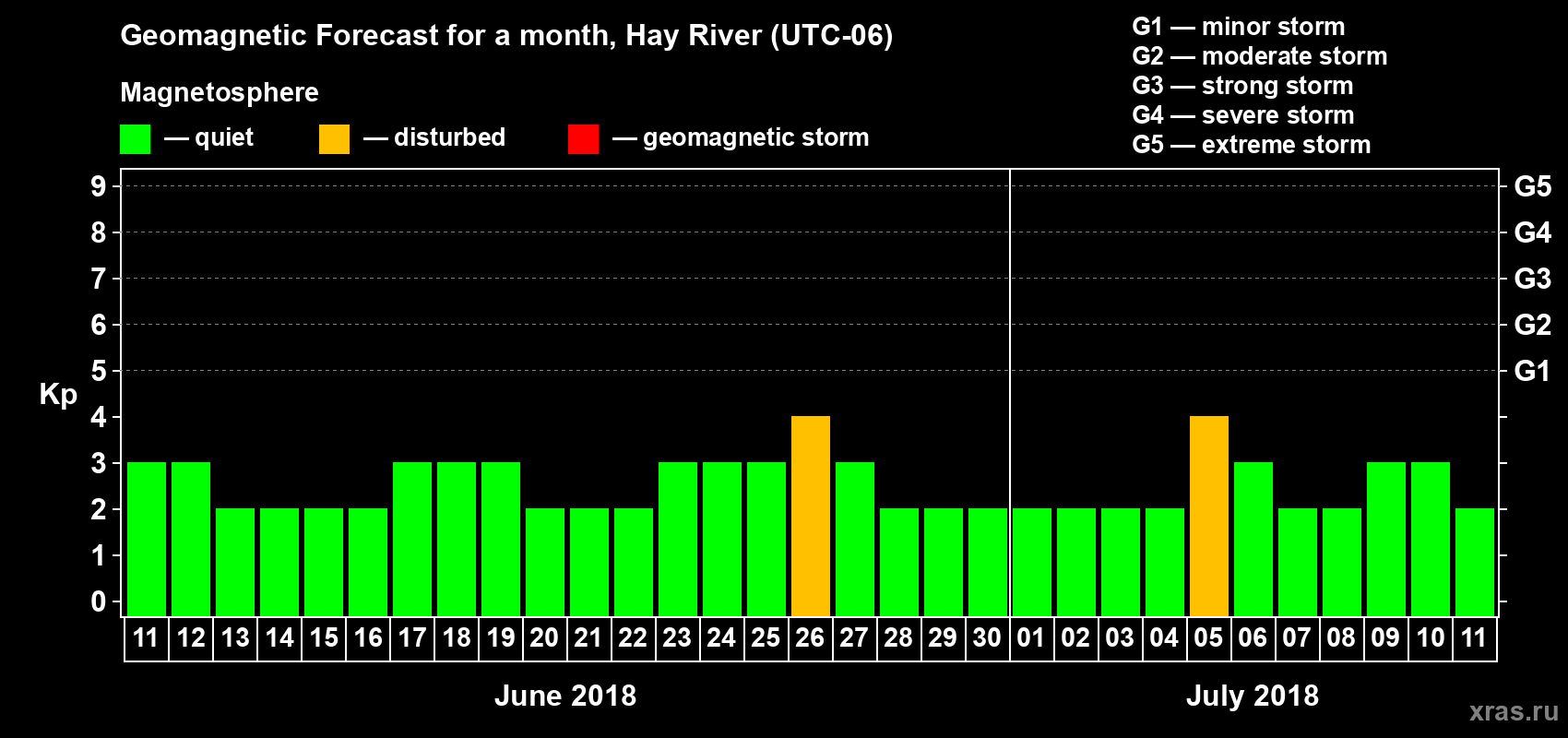This screenshot has height=738, width=1568.
Task: Select the green bar above June 17
Action: tap(412, 539)
